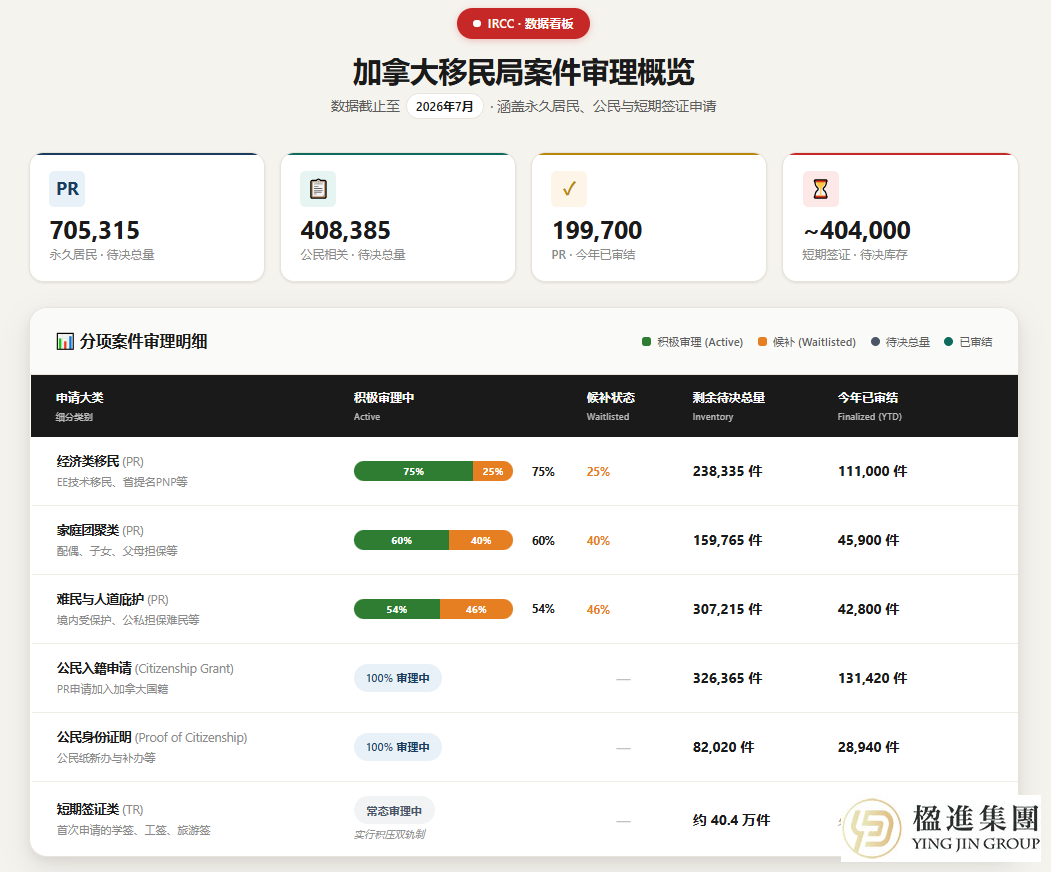Click the 111,000 件 finalized value

tap(872, 471)
